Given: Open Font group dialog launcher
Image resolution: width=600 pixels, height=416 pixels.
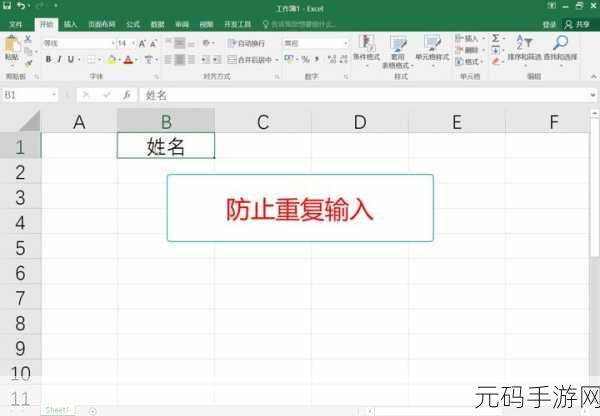Looking at the screenshot, I should 156,77.
